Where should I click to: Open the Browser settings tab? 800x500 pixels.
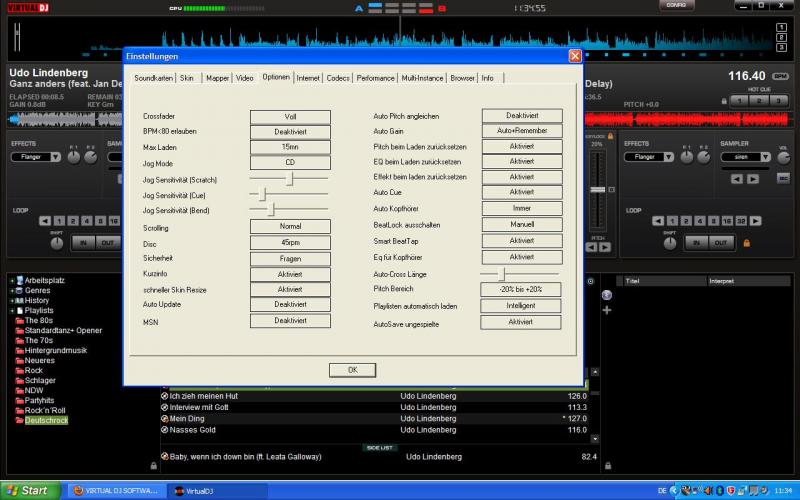[x=462, y=78]
